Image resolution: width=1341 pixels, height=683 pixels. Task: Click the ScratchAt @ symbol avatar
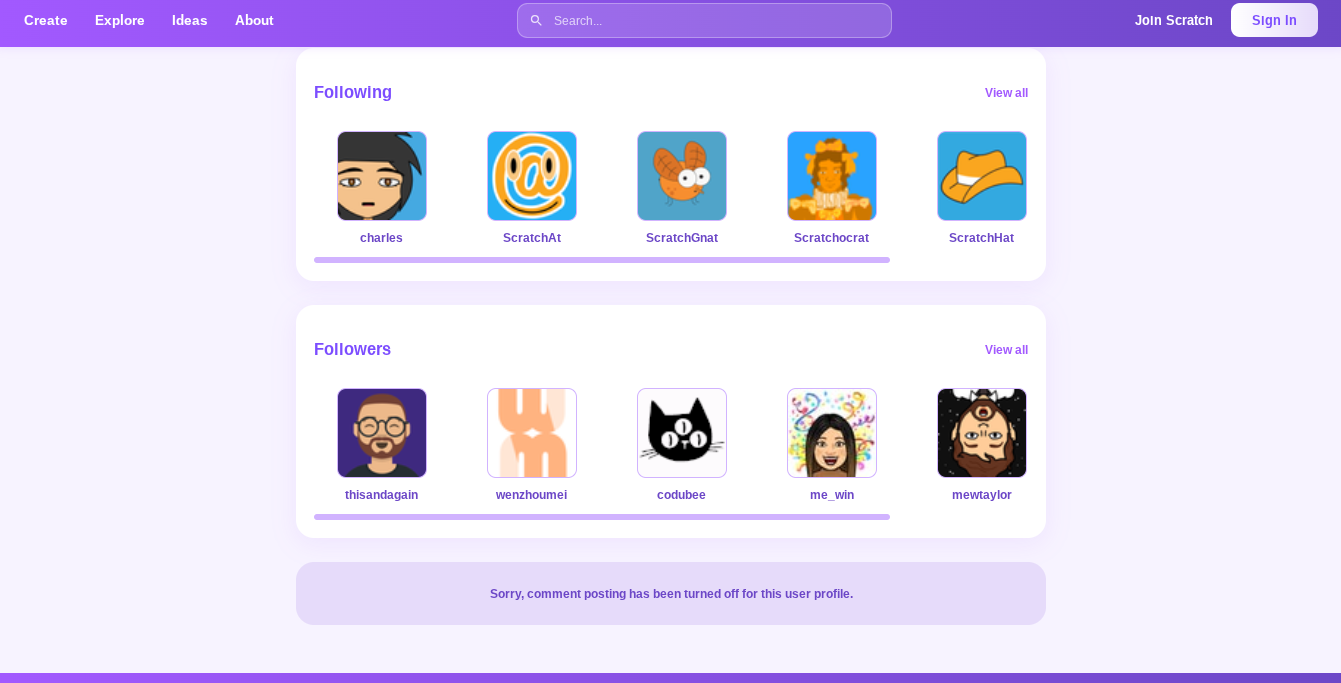click(x=532, y=176)
